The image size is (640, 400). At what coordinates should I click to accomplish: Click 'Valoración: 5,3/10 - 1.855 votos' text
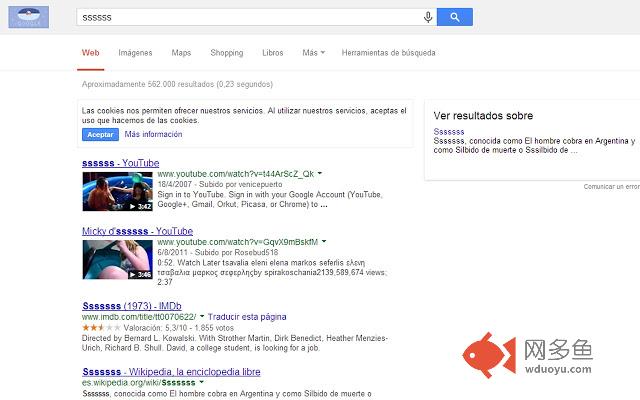(x=179, y=328)
